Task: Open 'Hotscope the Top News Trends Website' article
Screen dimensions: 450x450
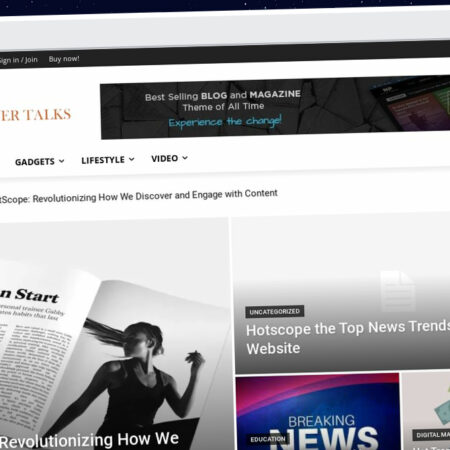Action: click(x=348, y=338)
